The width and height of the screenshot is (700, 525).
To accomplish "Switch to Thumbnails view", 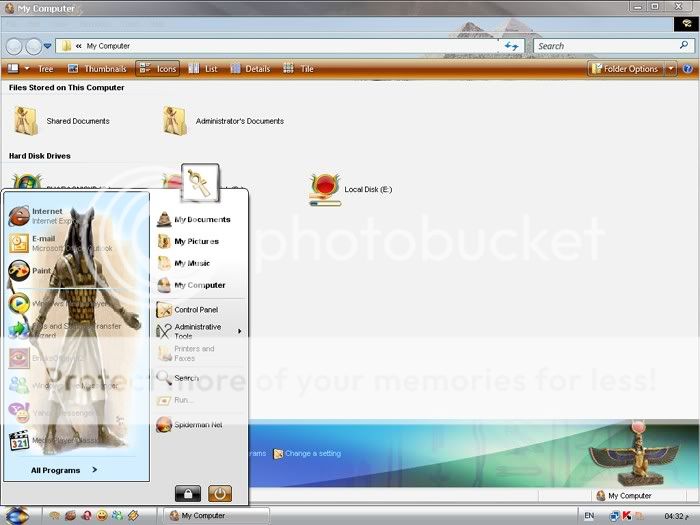I will (x=97, y=69).
